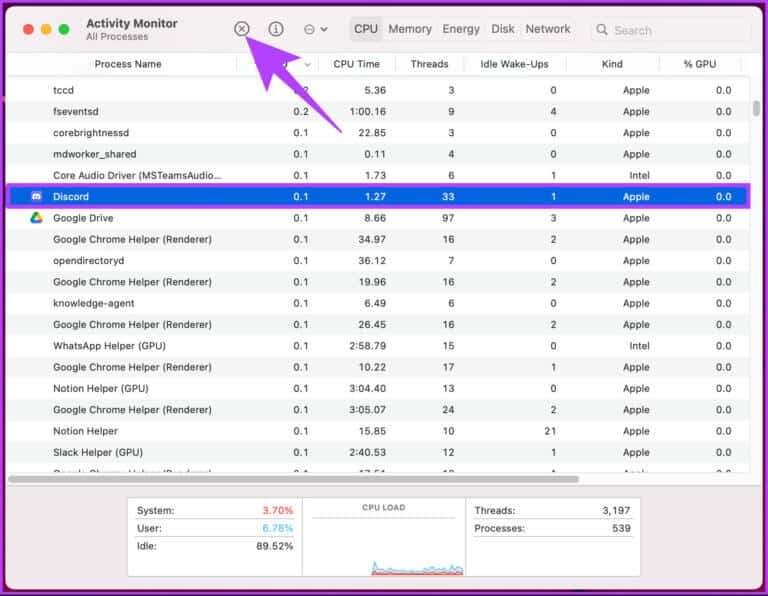Select the Google Drive app icon
The height and width of the screenshot is (596, 768).
(x=36, y=218)
